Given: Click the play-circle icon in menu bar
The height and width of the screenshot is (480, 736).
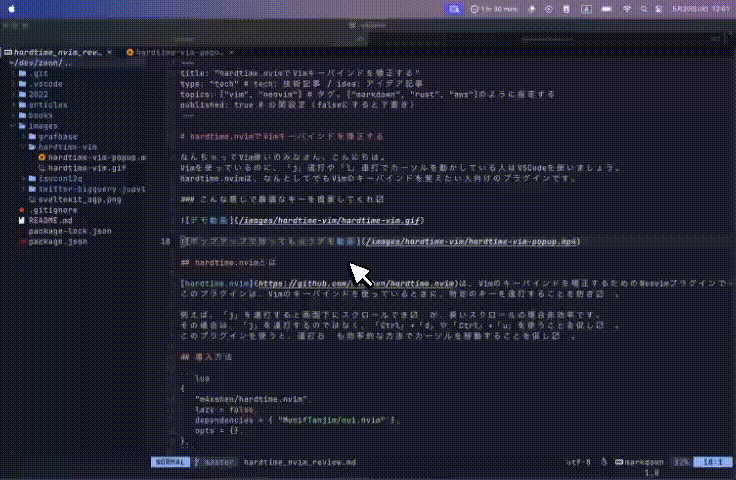Looking at the screenshot, I should (x=549, y=9).
